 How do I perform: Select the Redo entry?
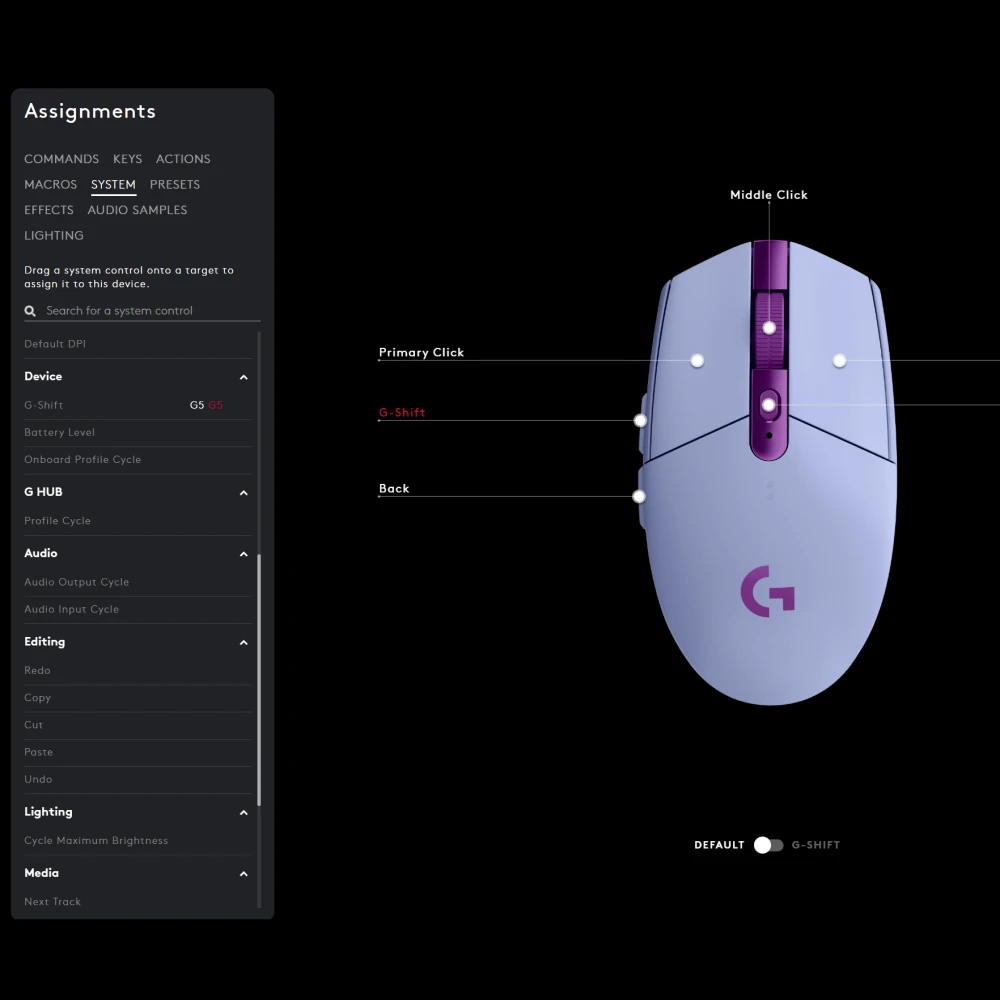138,670
